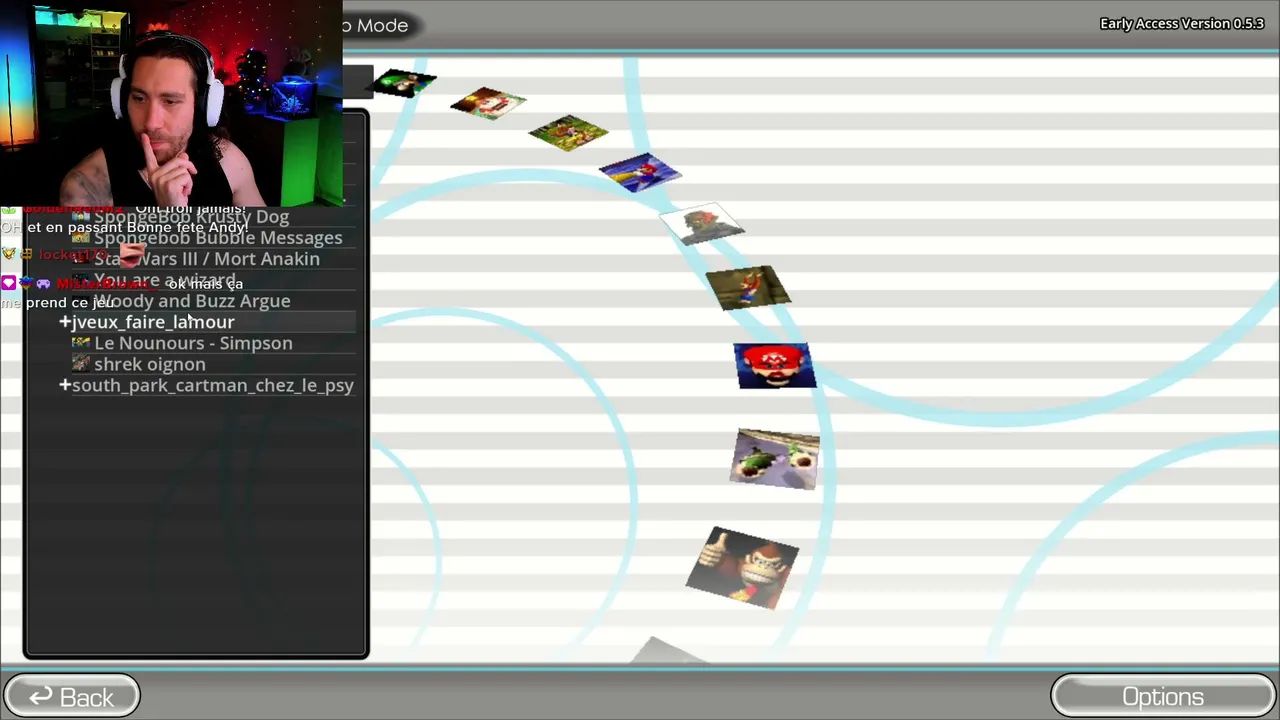Select the Spongebob Bubble Messages entry
The height and width of the screenshot is (720, 1280).
click(218, 238)
